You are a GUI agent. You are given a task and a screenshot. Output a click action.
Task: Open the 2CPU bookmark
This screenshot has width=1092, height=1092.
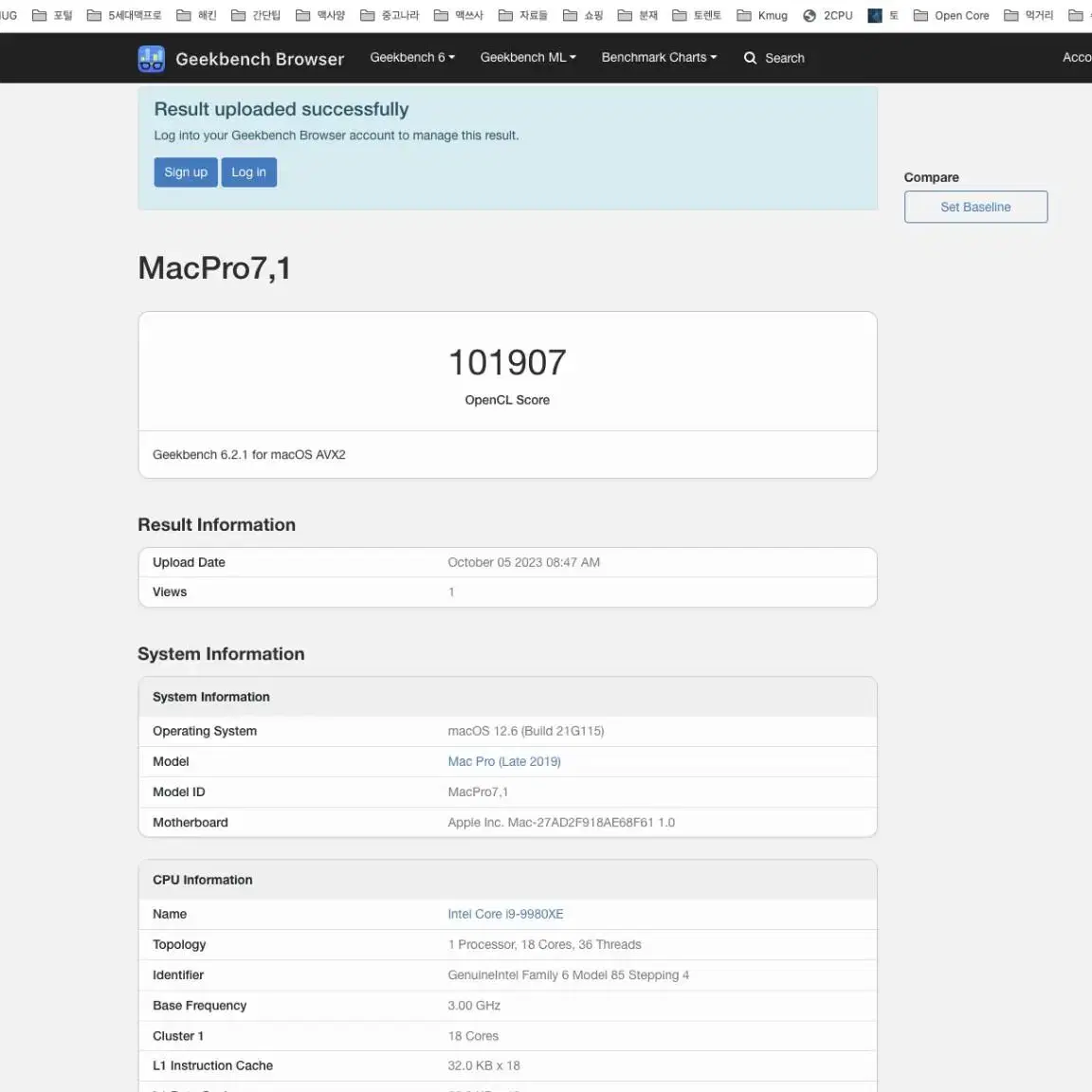(828, 15)
